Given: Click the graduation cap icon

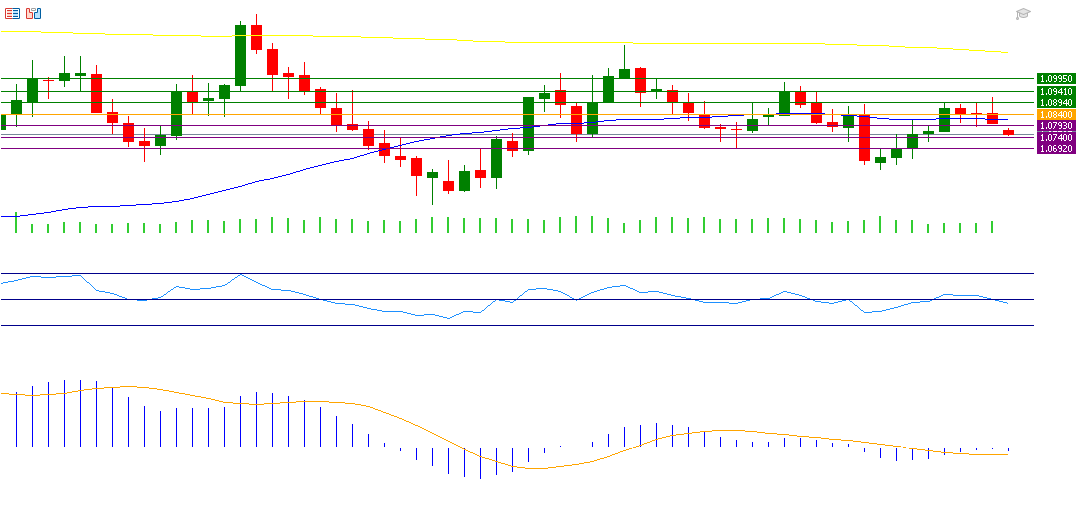Looking at the screenshot, I should tap(1023, 14).
